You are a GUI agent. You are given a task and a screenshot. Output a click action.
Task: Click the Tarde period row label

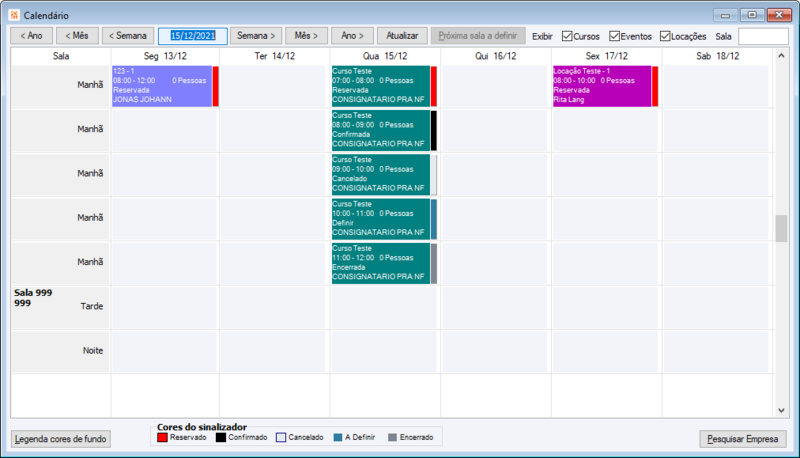point(92,306)
